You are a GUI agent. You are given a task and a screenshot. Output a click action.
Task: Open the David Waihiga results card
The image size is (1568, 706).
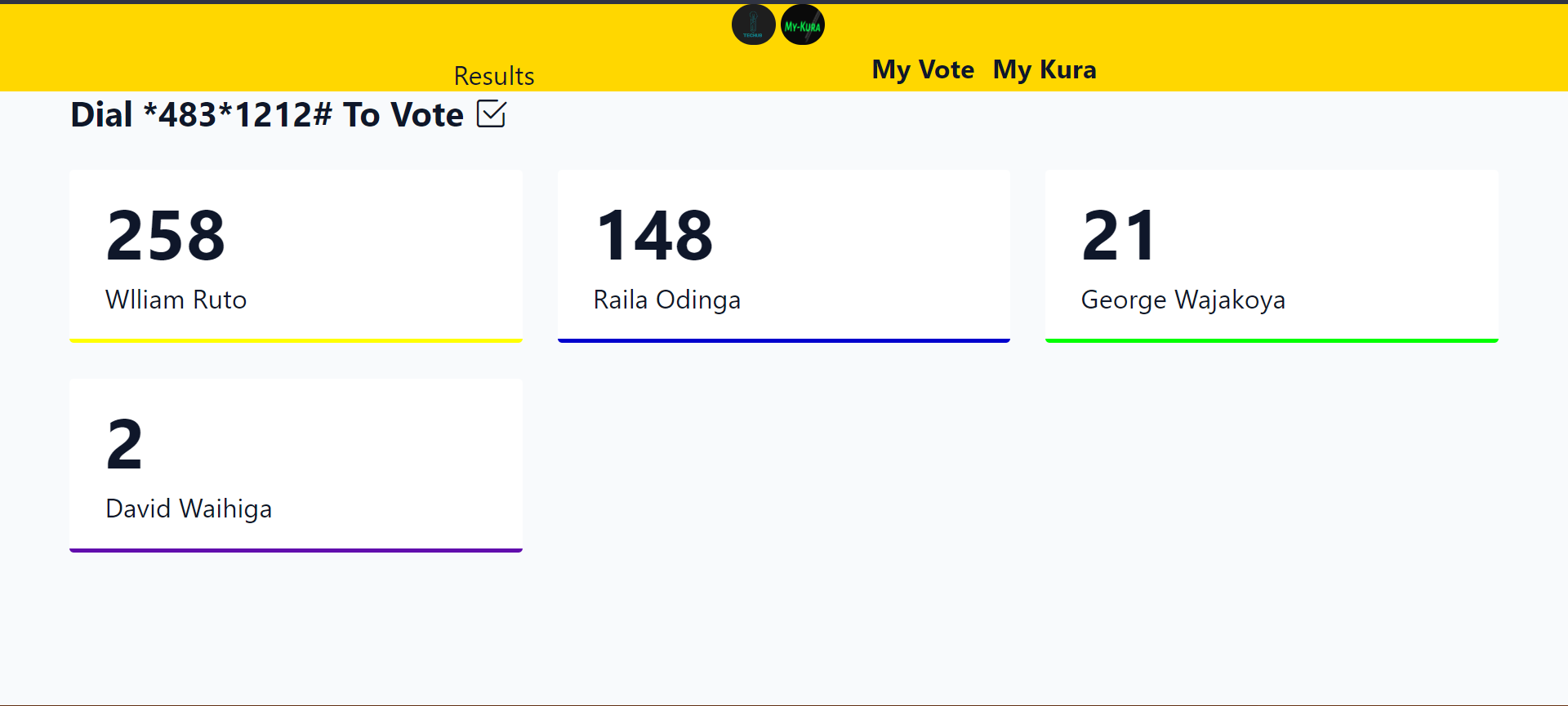pyautogui.click(x=296, y=465)
